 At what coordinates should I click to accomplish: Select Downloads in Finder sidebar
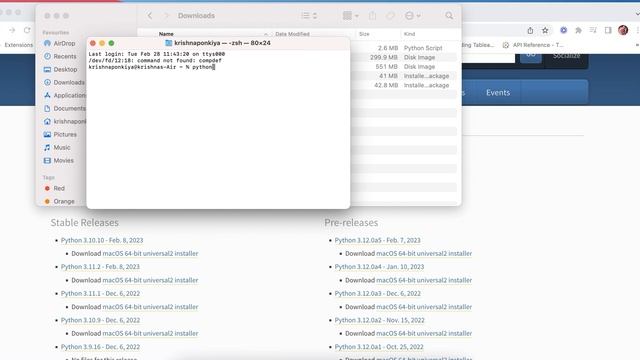click(x=64, y=82)
